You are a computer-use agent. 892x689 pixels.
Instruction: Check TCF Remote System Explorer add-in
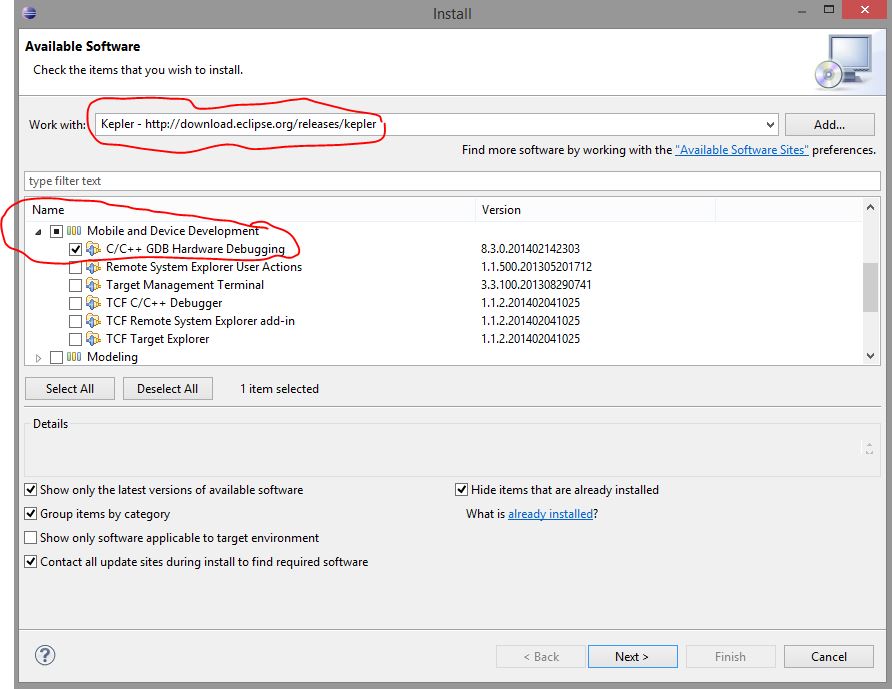coord(75,321)
